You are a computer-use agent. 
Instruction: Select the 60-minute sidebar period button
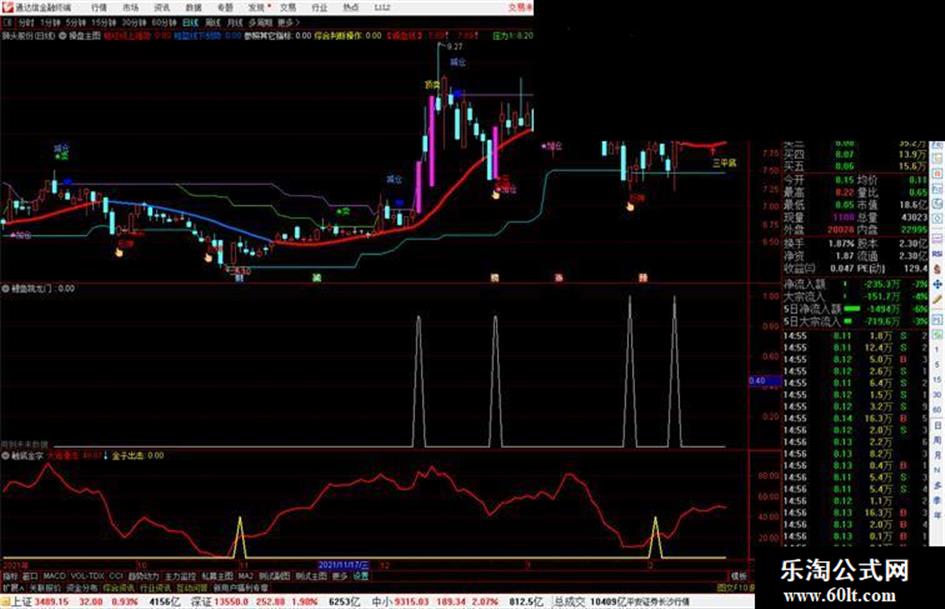point(937,410)
